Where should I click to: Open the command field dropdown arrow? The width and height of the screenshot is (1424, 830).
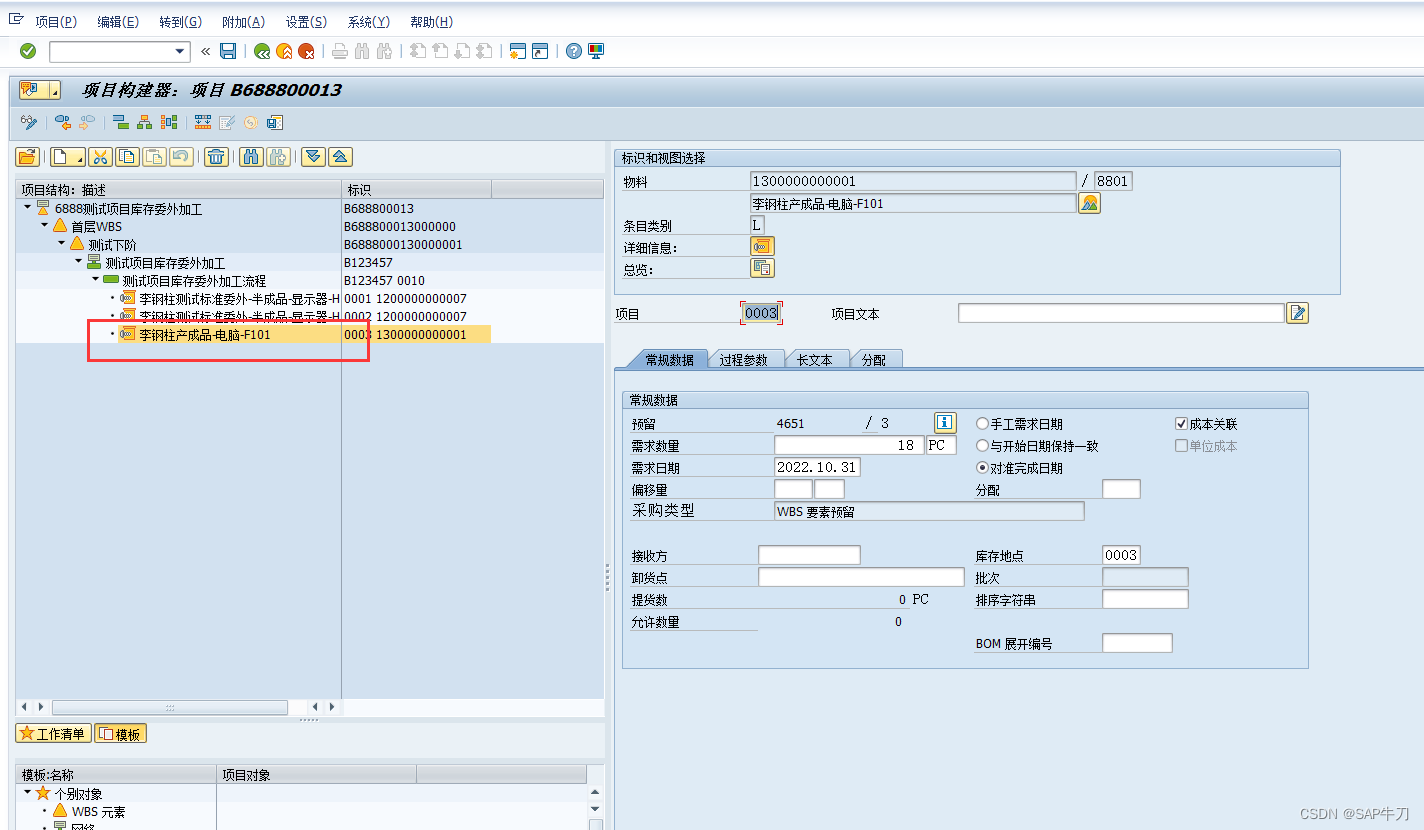[180, 51]
